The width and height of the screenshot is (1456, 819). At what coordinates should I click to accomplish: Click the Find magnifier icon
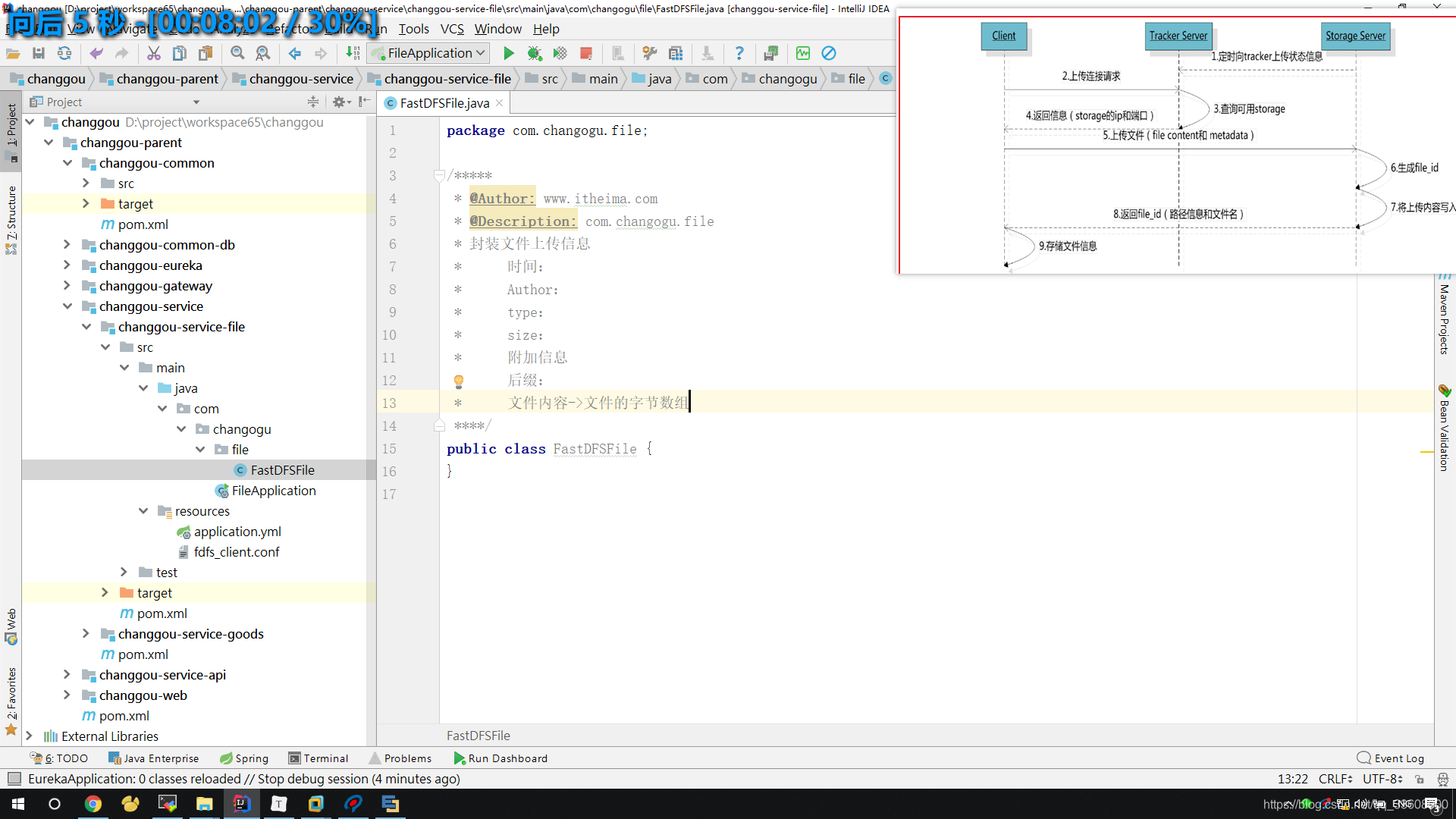237,53
